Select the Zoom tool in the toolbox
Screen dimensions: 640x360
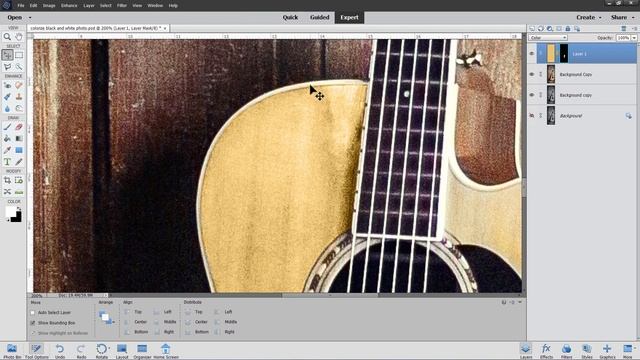(x=7, y=37)
